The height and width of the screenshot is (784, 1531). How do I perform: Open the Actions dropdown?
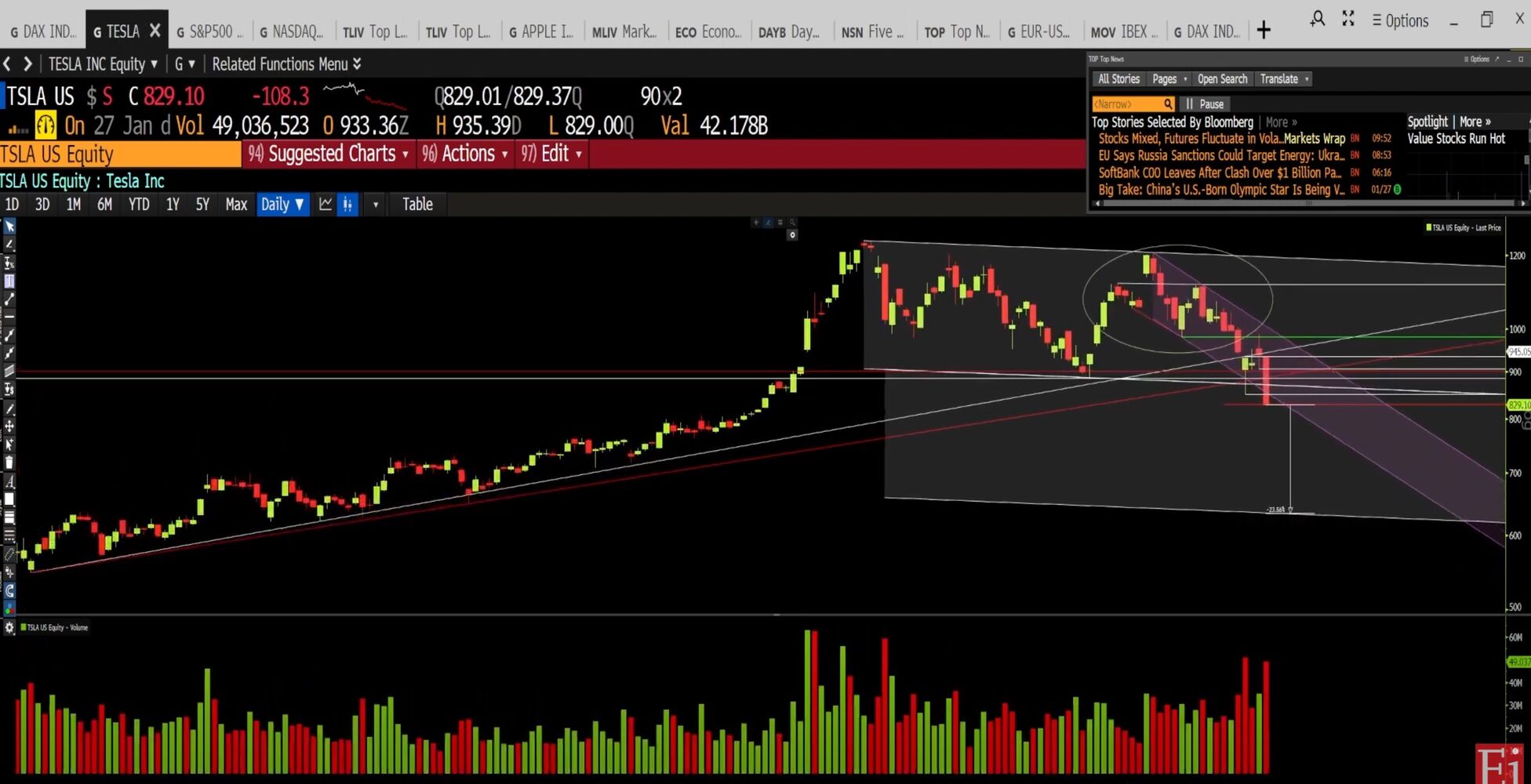tap(465, 154)
